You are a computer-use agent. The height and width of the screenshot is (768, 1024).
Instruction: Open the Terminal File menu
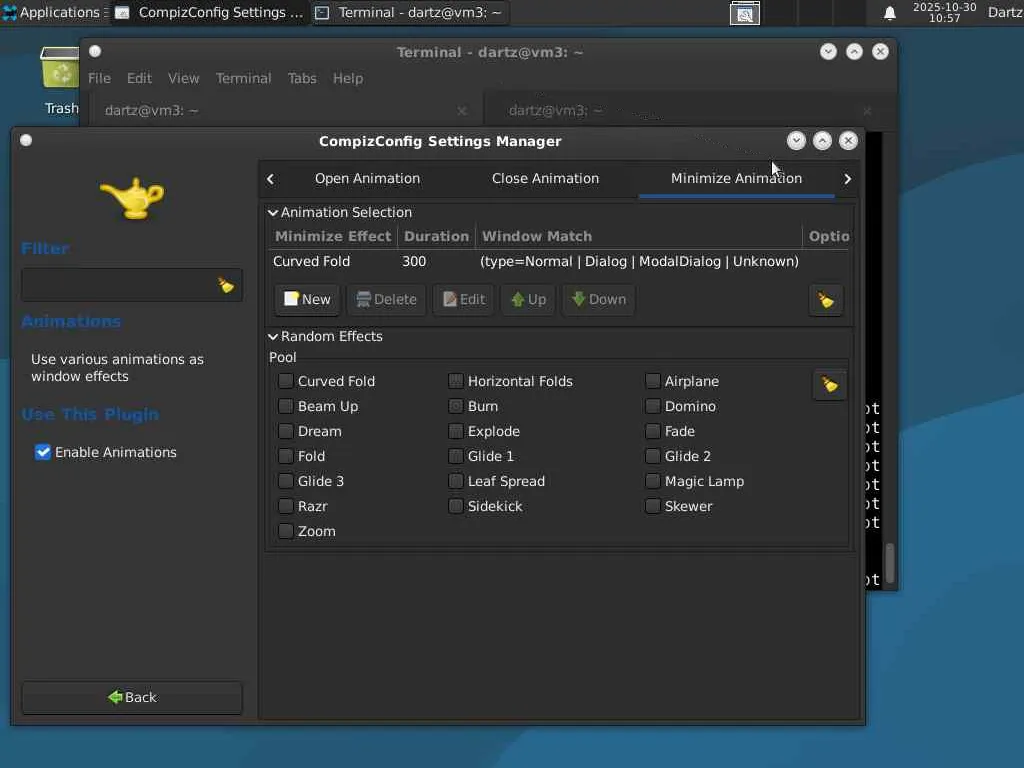coord(99,78)
